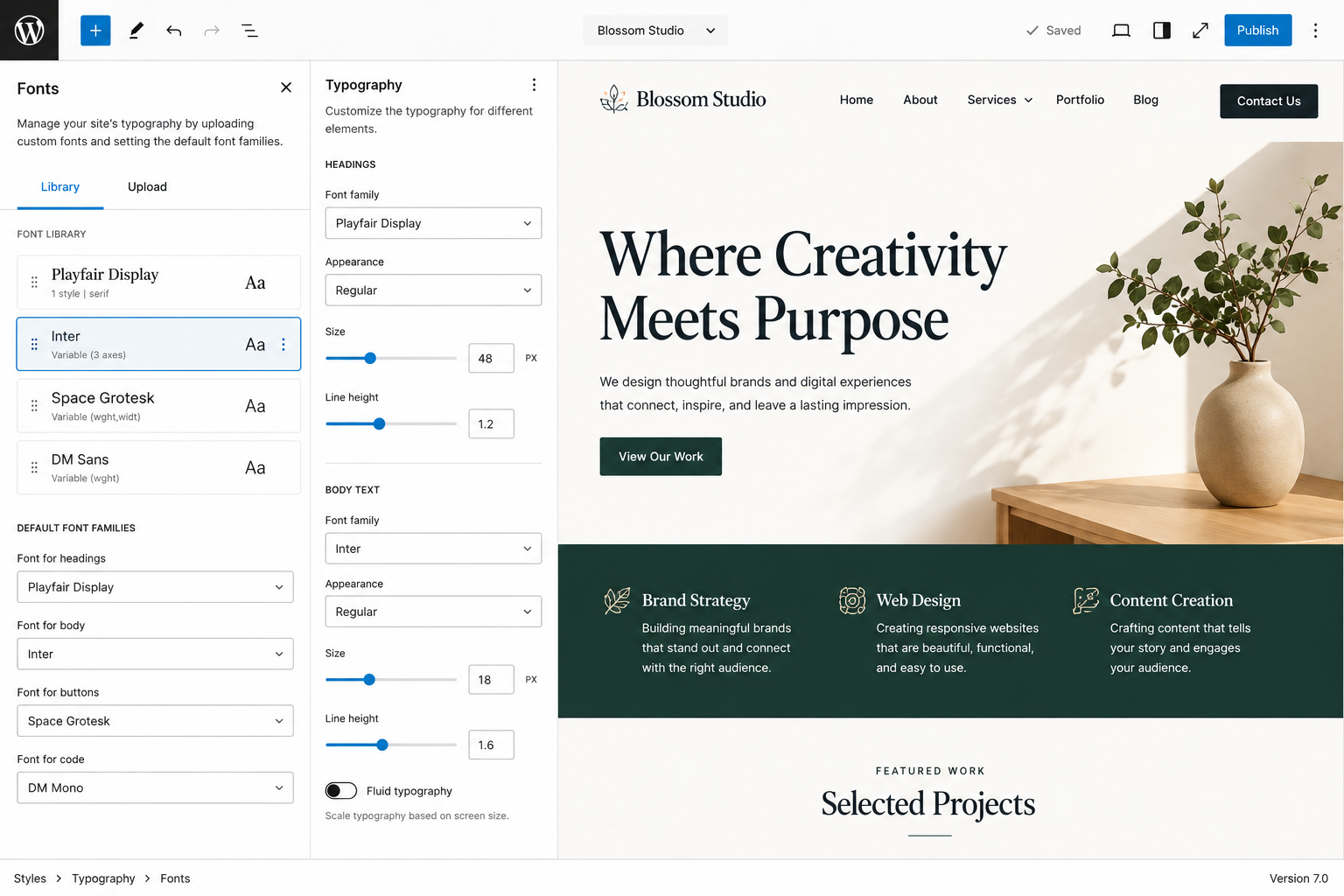
Task: Open the Headings font family dropdown
Action: pyautogui.click(x=433, y=223)
